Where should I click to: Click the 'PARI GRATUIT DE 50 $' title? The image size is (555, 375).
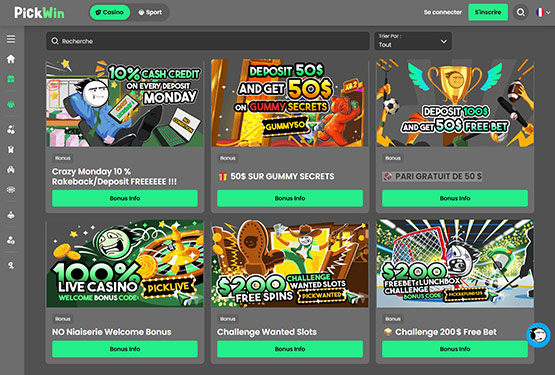click(x=438, y=176)
